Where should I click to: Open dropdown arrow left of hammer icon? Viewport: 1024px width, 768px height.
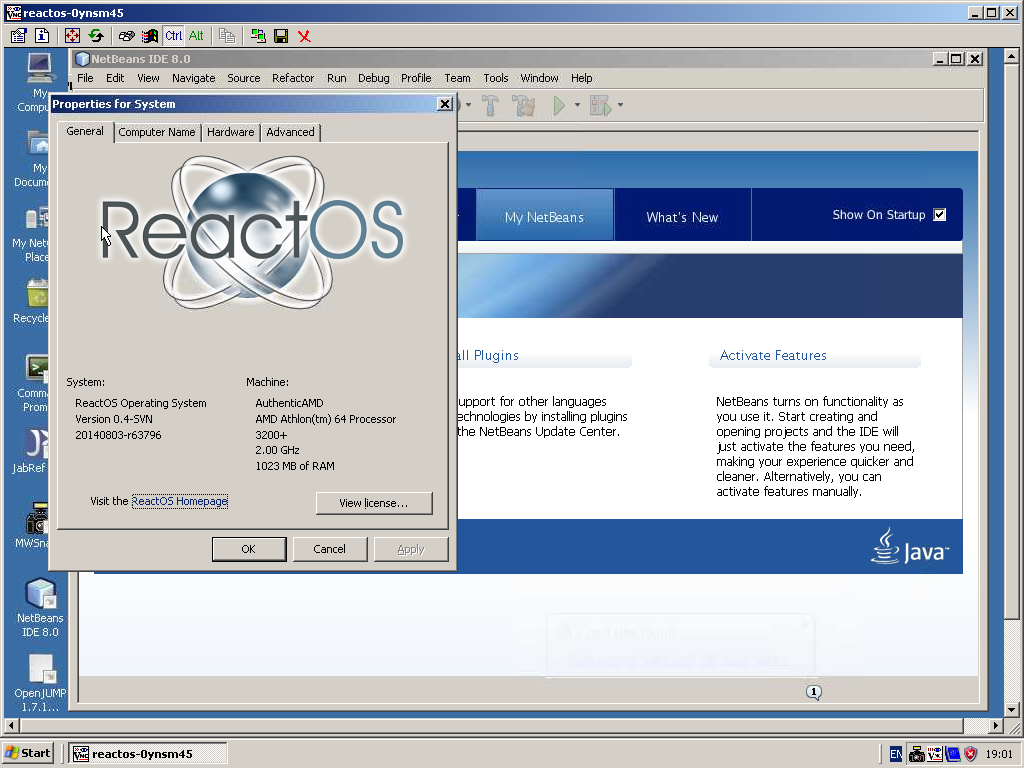[468, 105]
